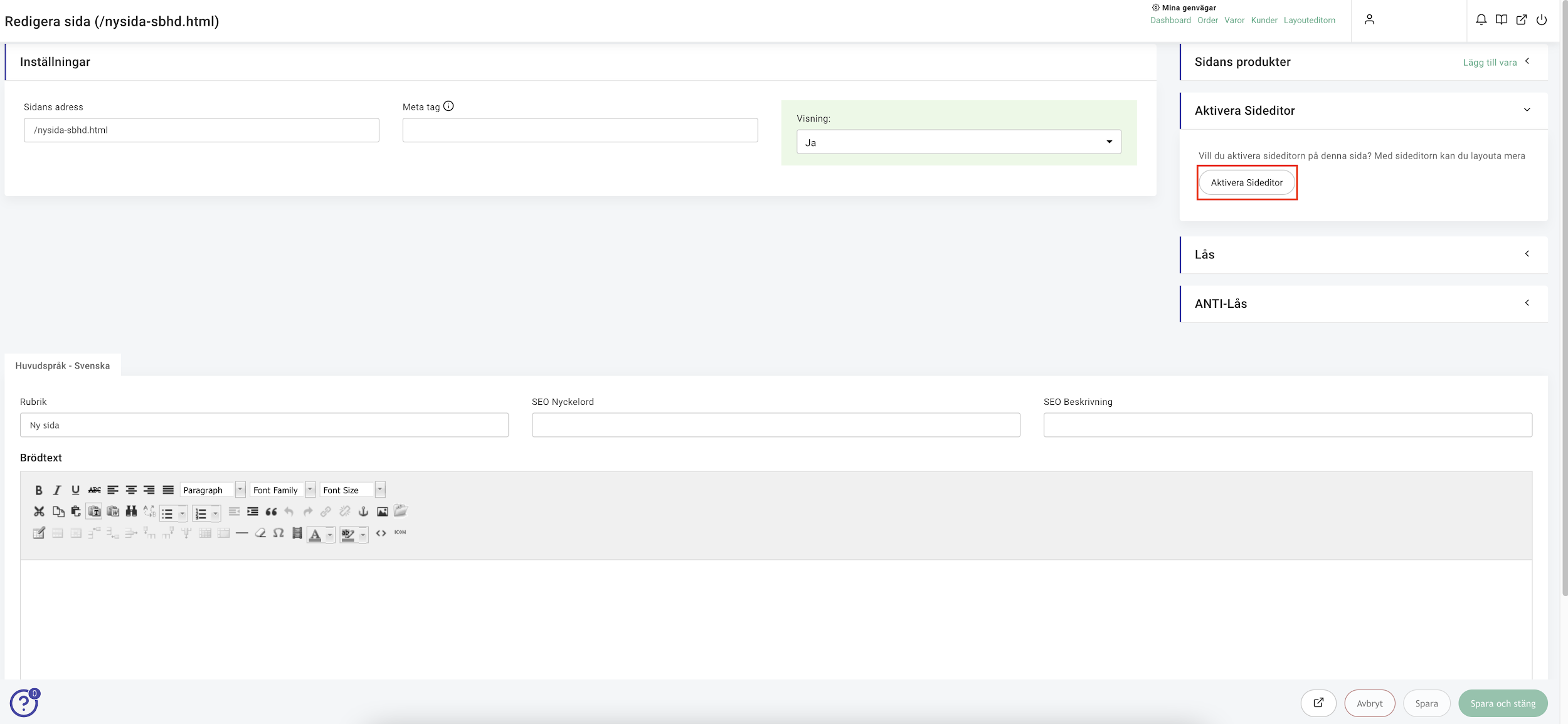Click the insert image icon
The image size is (1568, 724).
[382, 512]
